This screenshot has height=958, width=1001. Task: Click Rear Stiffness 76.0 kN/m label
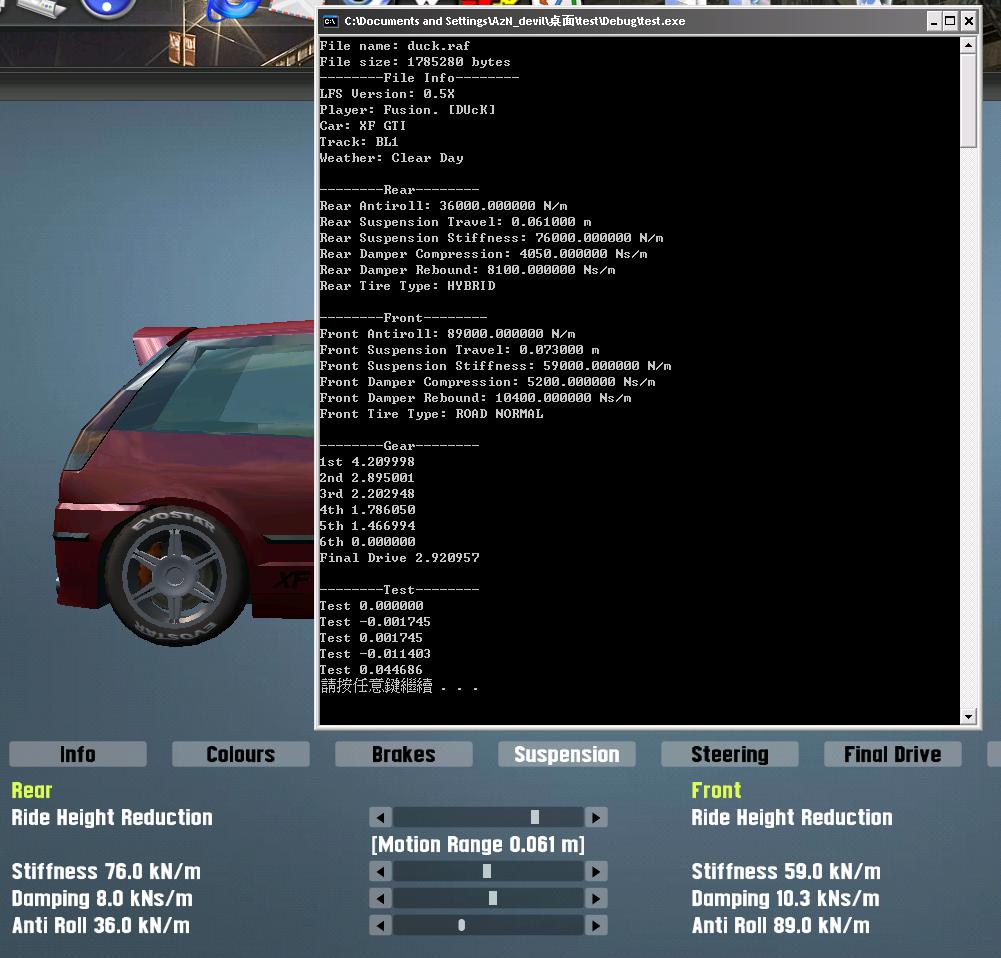point(106,871)
